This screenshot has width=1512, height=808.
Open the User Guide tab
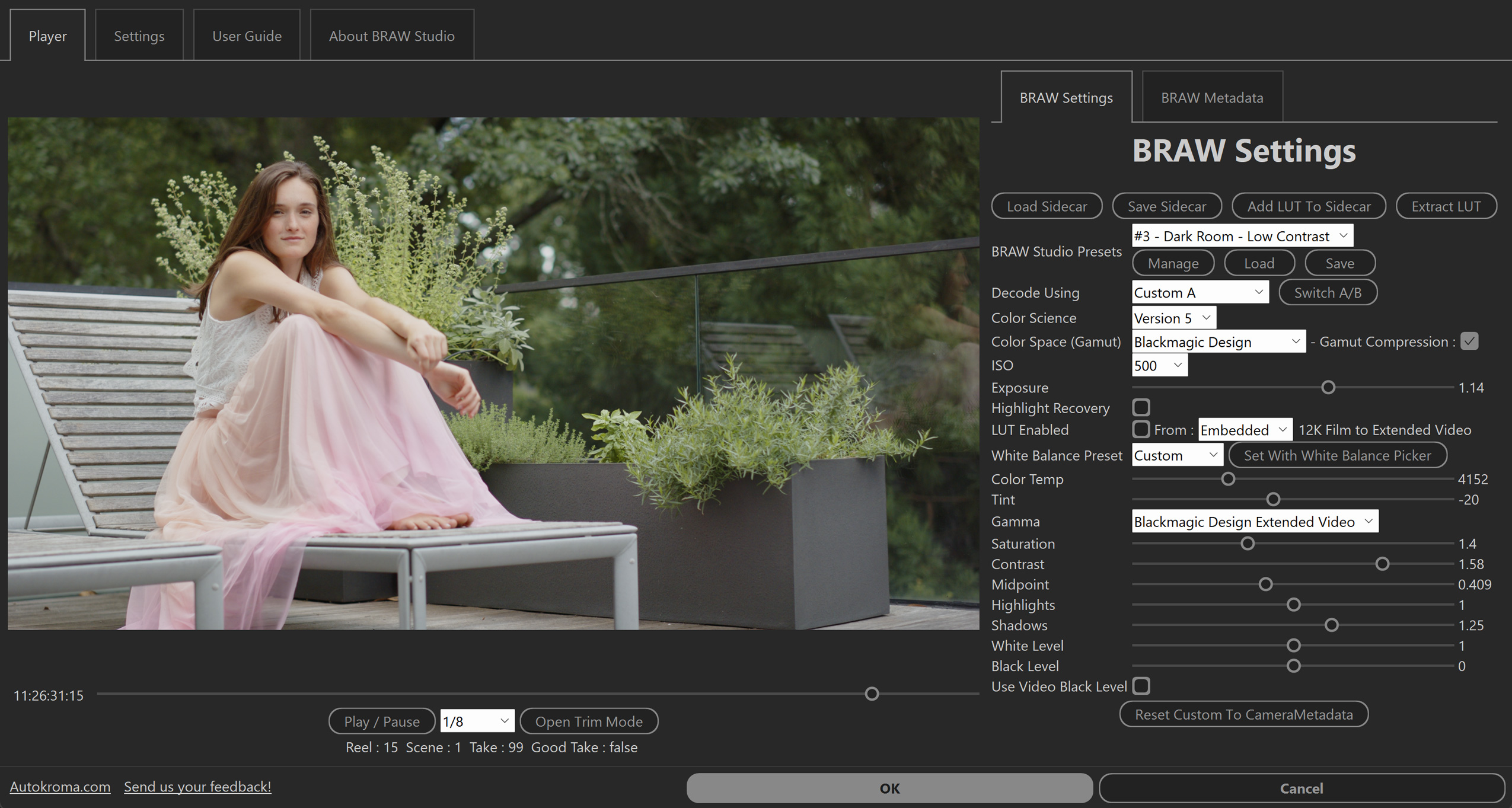click(247, 36)
